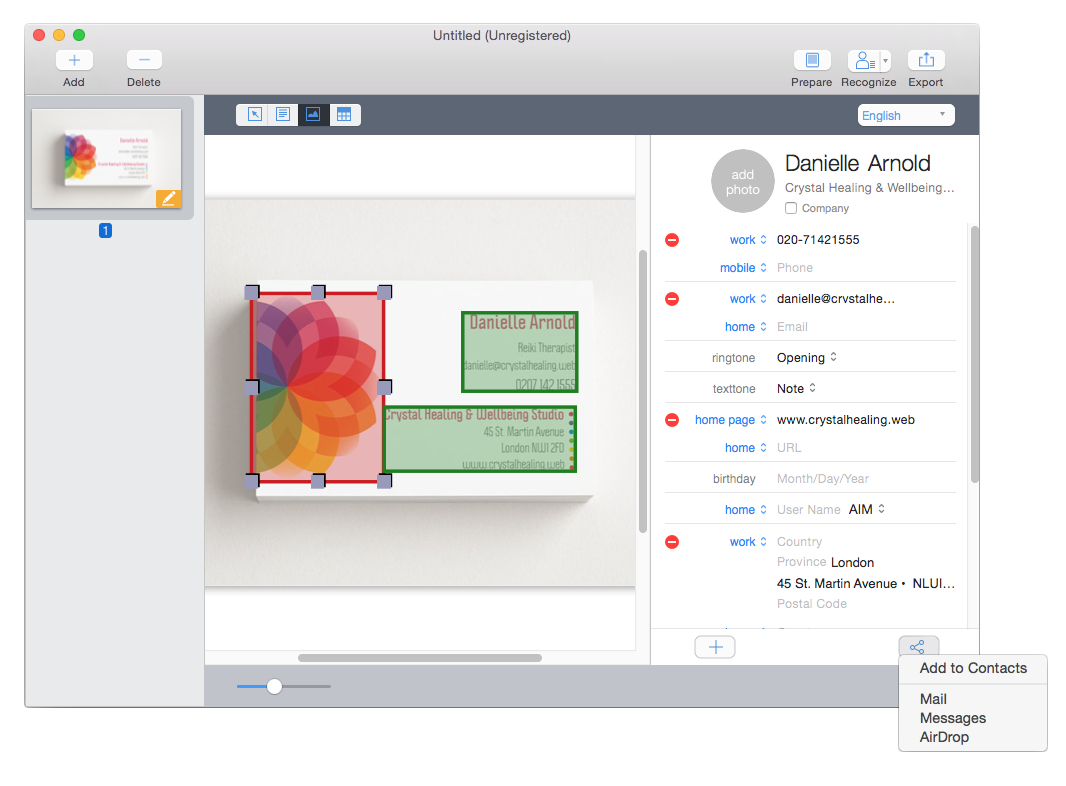
Task: Change the work address label type
Action: pos(748,542)
